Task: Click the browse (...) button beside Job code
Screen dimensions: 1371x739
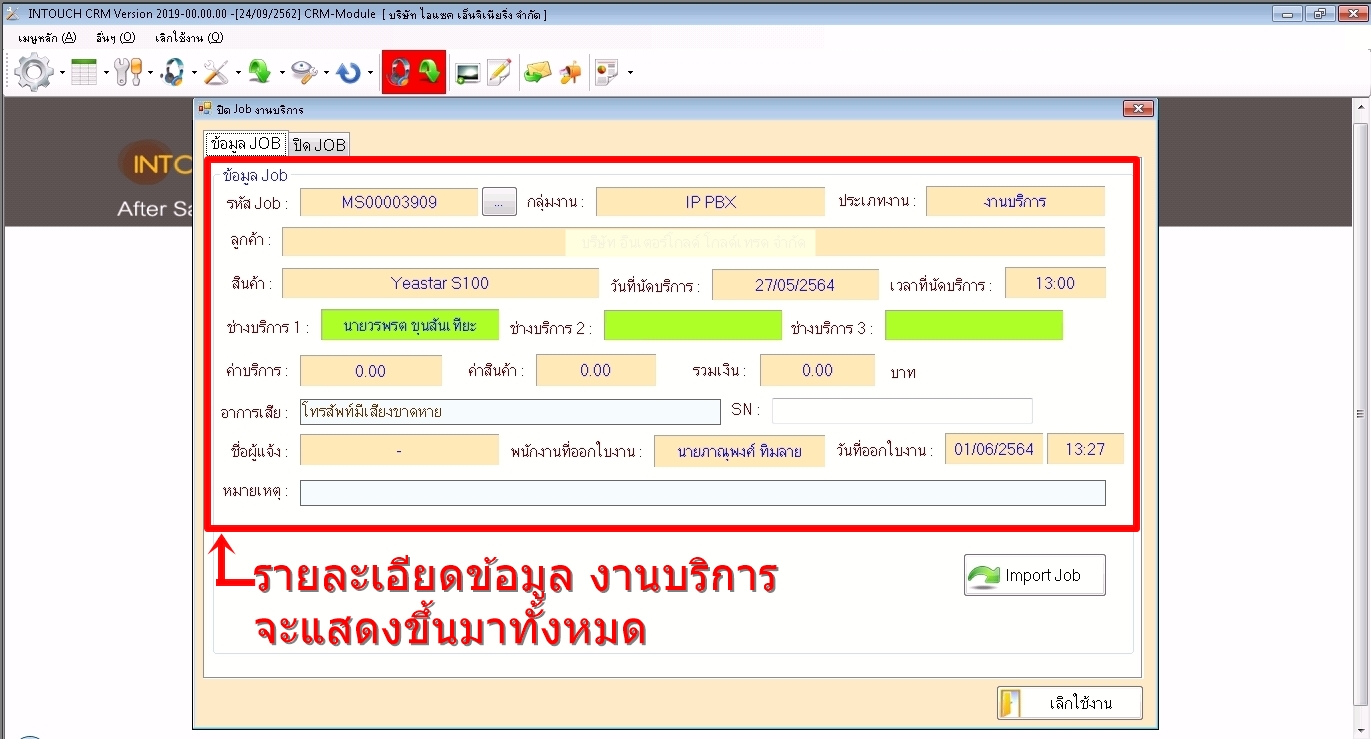Action: pyautogui.click(x=498, y=202)
